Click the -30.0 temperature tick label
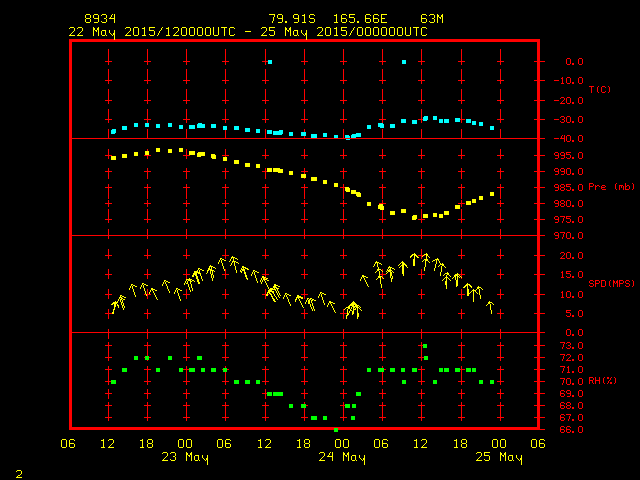The width and height of the screenshot is (640, 480). [x=569, y=120]
